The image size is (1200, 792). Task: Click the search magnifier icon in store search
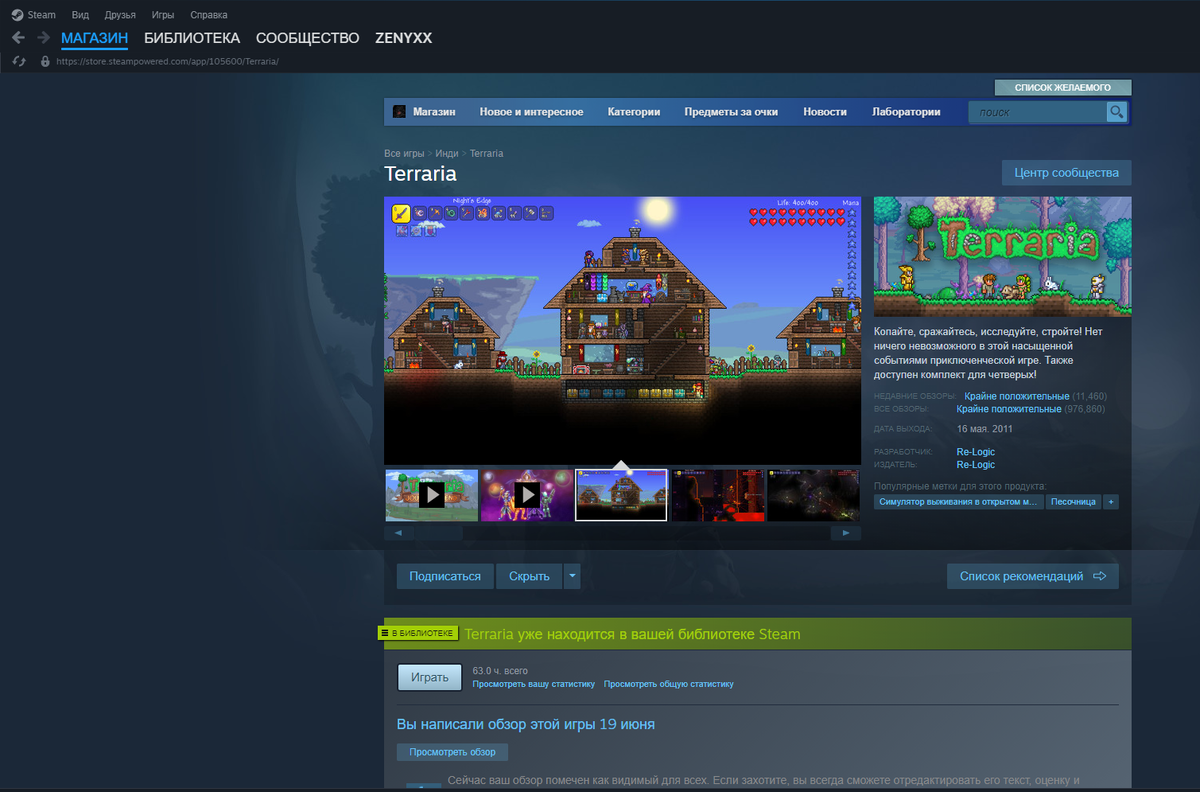coord(1116,112)
